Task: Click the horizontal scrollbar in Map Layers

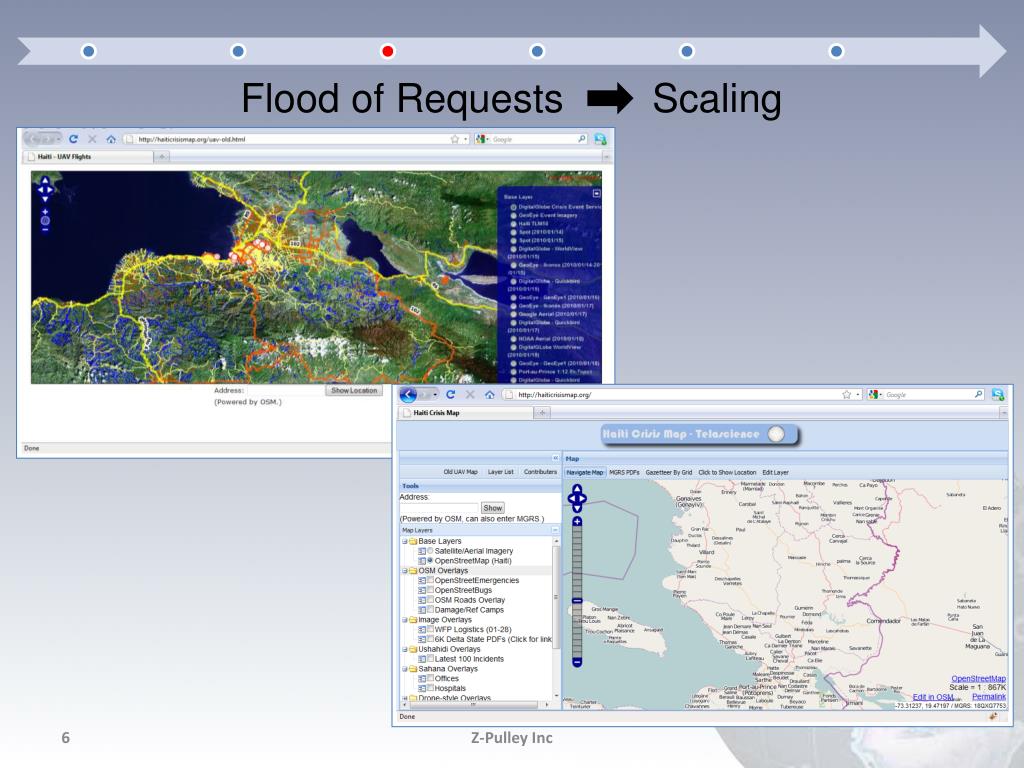Action: pos(473,705)
